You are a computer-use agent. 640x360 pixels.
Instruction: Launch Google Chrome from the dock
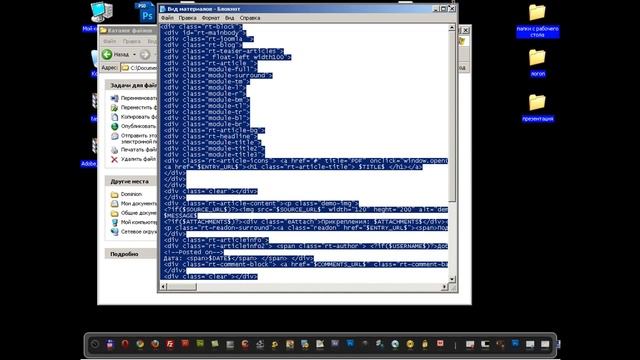140,344
